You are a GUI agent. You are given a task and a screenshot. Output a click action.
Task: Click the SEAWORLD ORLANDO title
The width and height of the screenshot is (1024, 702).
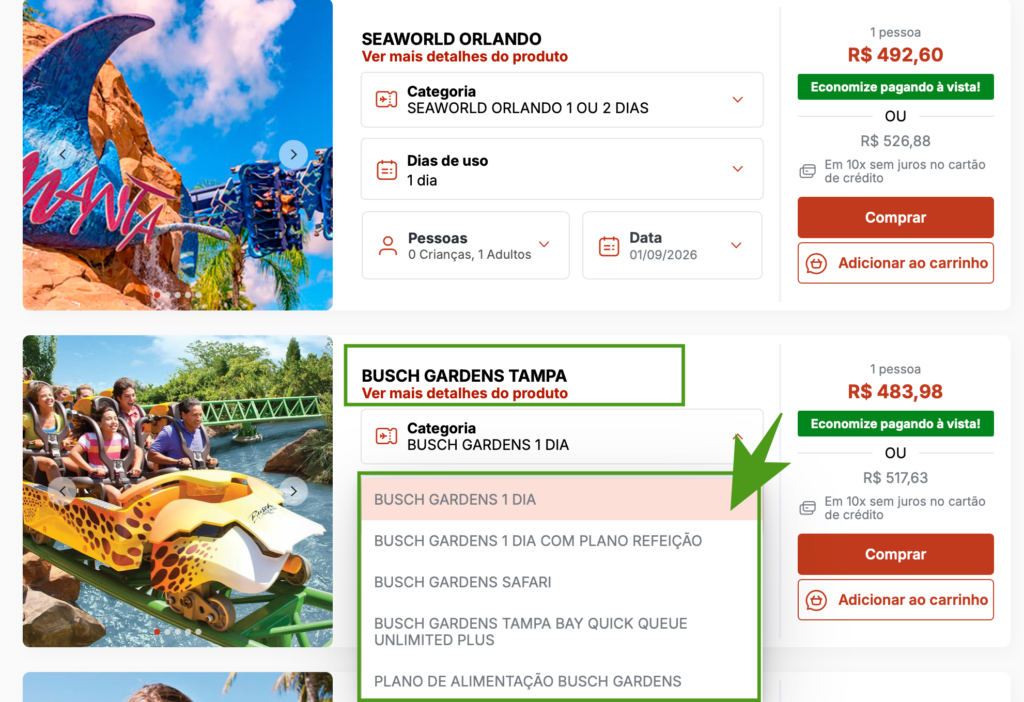coord(451,39)
